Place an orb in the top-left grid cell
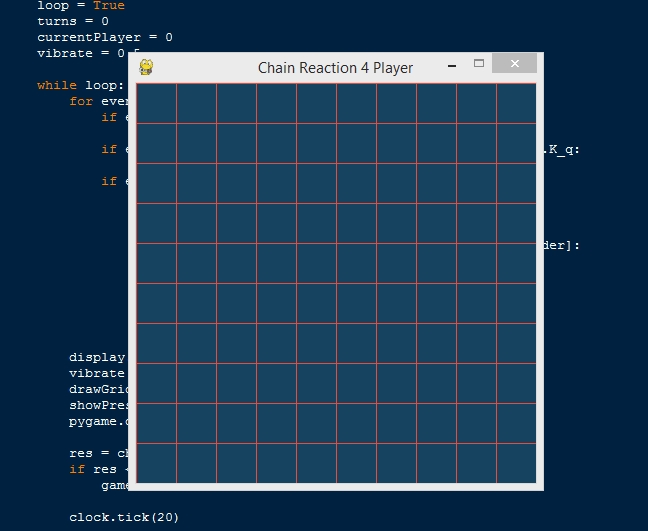 (156, 103)
